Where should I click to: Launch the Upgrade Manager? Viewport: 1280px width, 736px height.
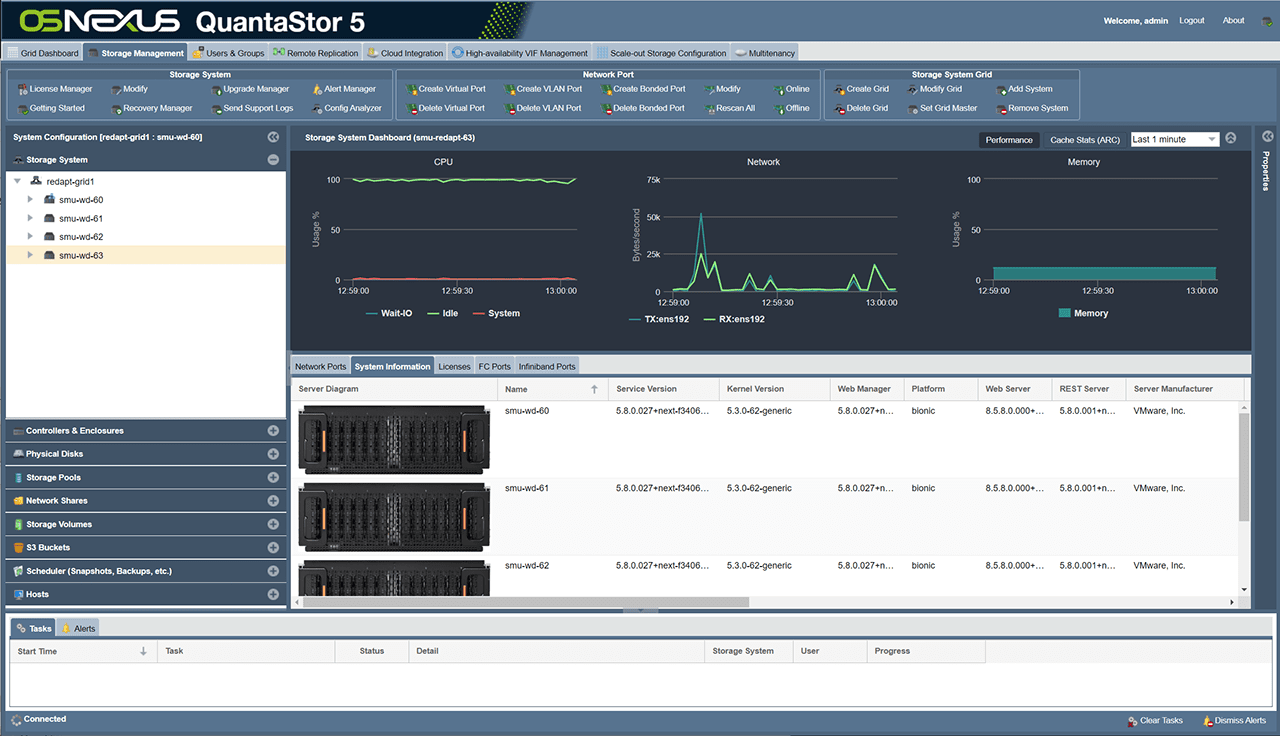[x=250, y=89]
